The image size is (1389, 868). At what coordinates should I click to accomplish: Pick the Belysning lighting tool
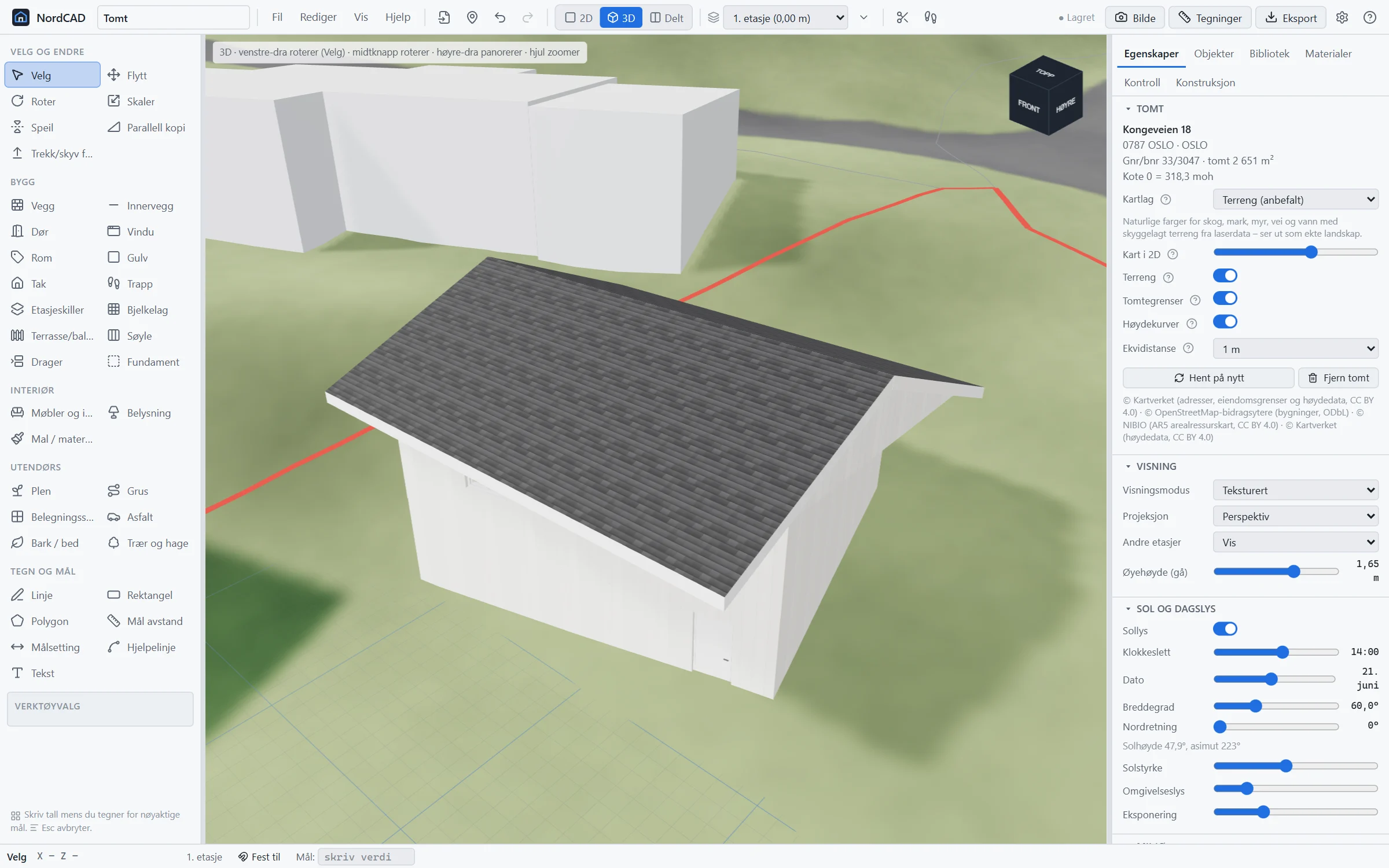148,413
